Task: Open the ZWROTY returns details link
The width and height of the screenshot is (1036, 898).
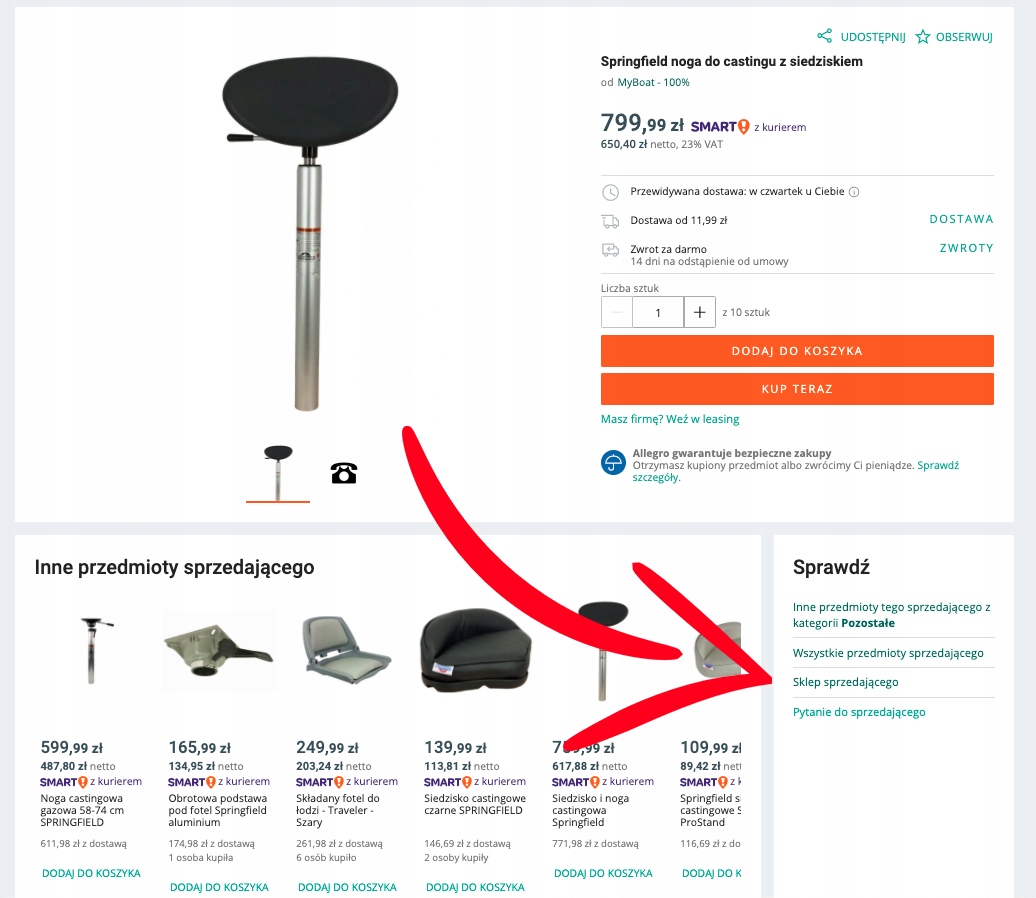Action: [x=967, y=248]
